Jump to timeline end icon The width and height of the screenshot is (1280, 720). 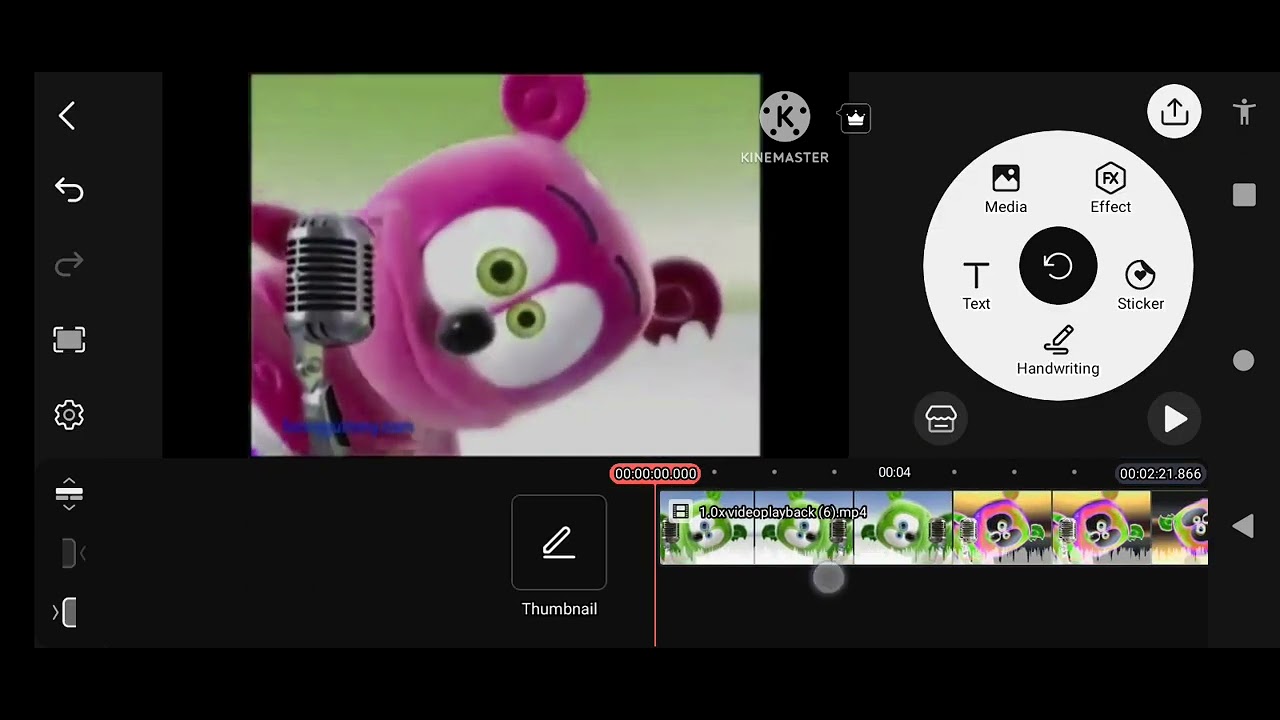[x=65, y=613]
